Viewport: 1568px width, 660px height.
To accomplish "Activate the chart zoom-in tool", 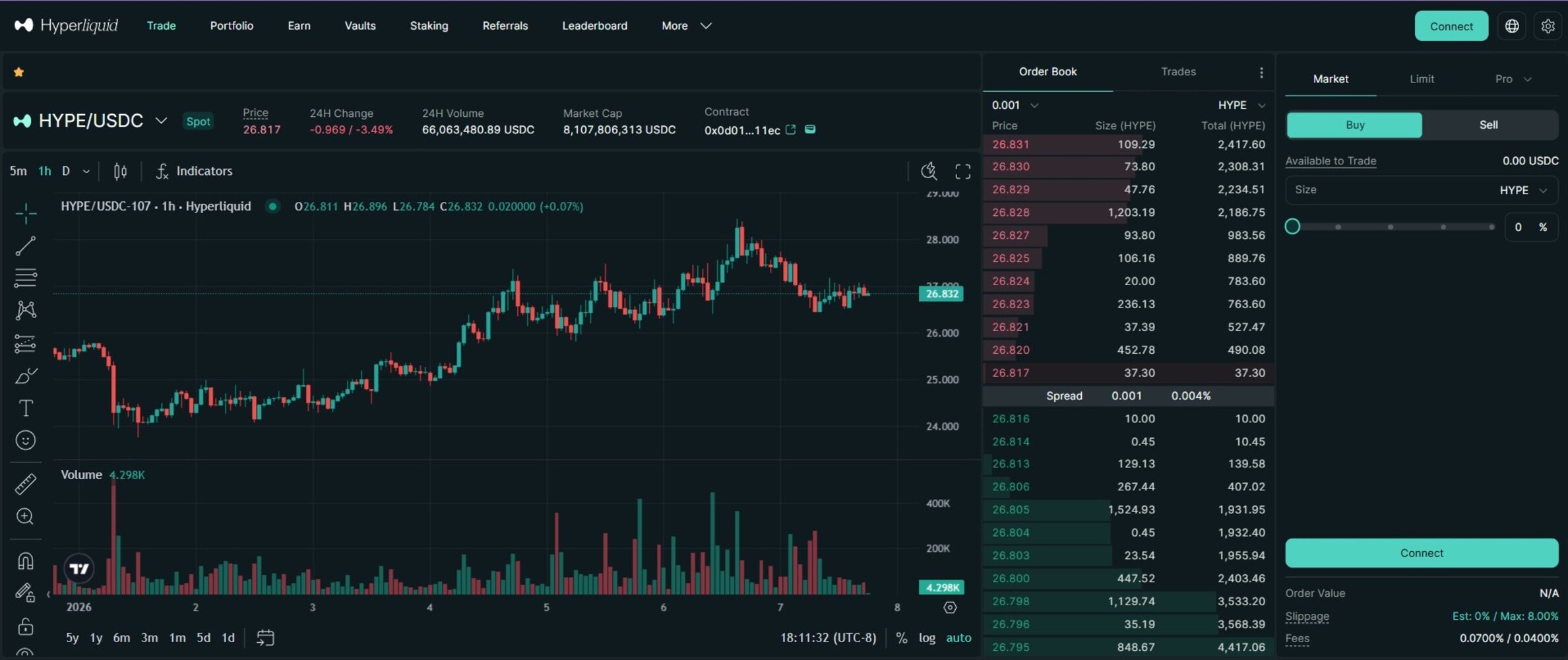I will point(25,516).
